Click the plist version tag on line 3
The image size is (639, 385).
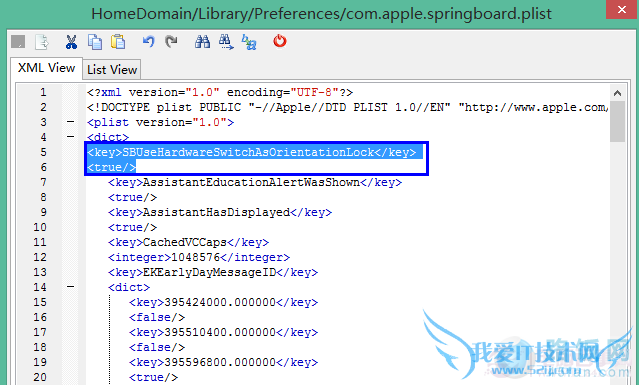[x=161, y=123]
